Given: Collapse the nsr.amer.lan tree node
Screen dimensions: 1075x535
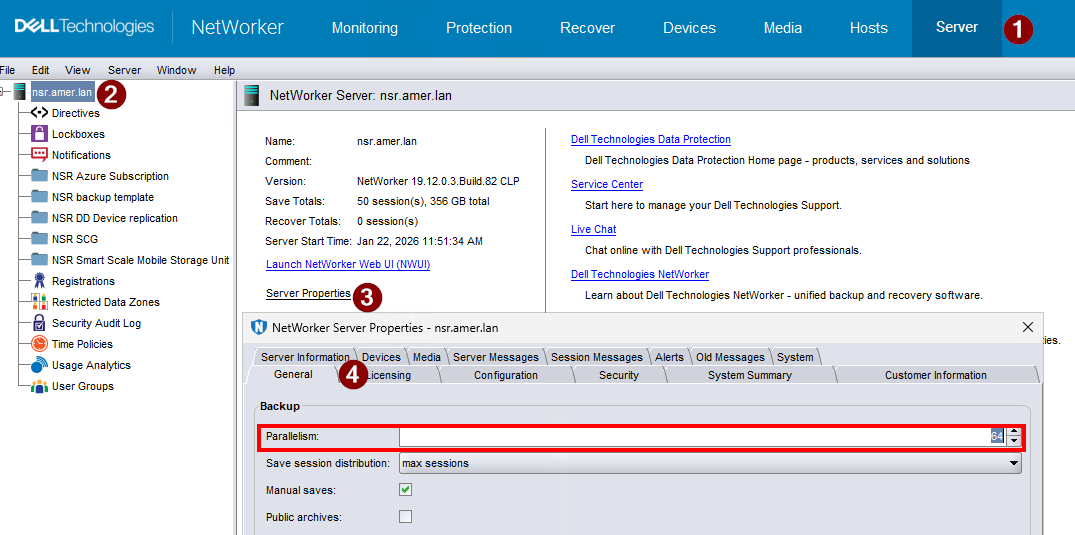Looking at the screenshot, I should tap(3, 91).
